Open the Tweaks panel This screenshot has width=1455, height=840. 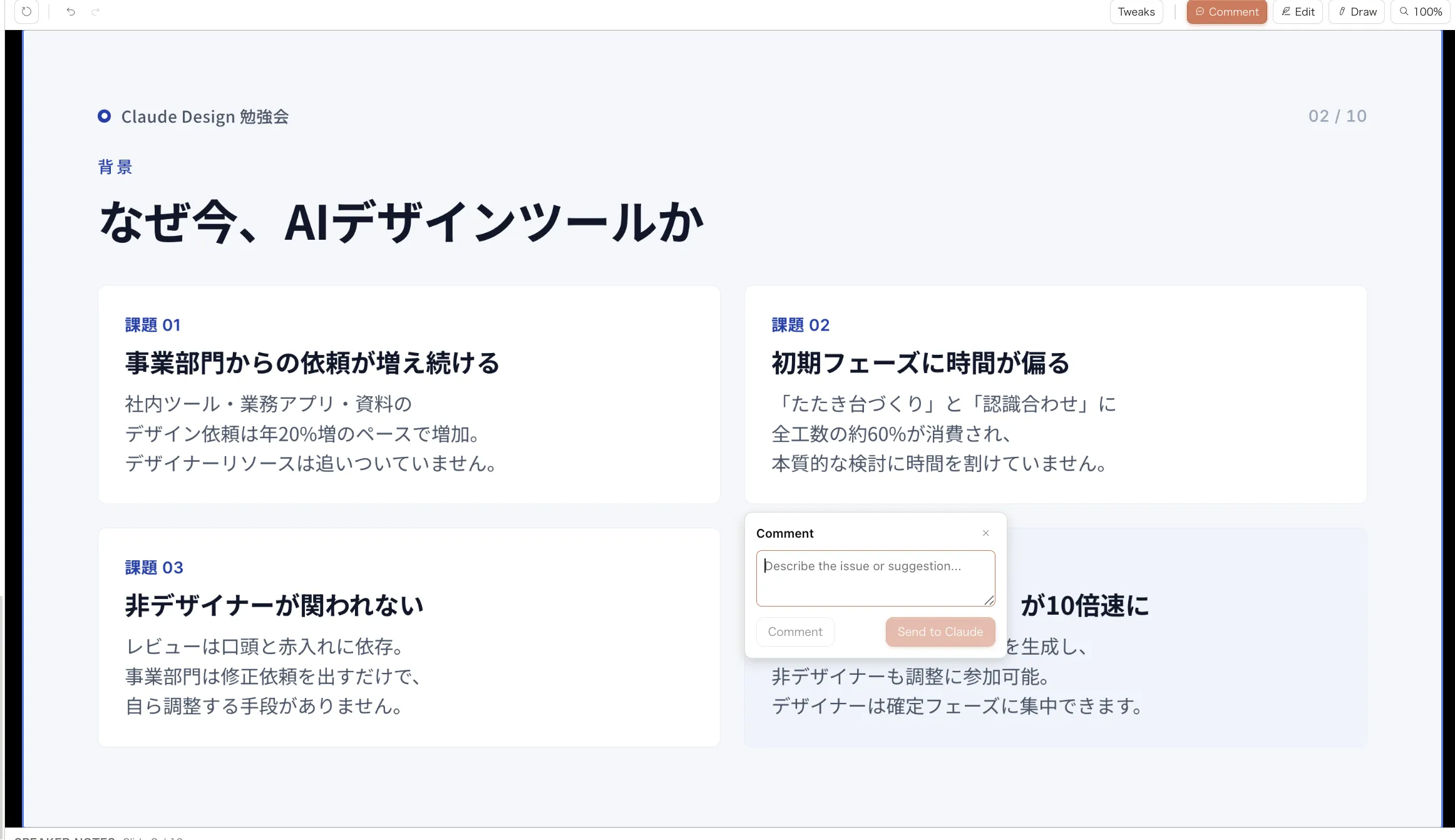[x=1136, y=11]
